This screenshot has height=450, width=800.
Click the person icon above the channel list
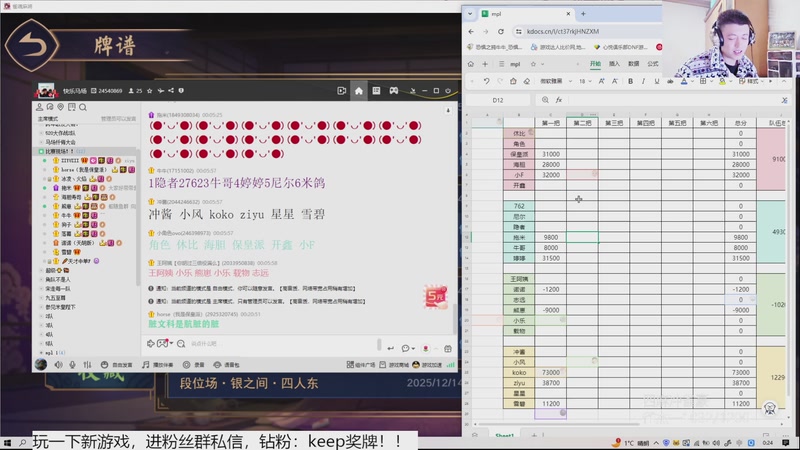tap(39, 107)
